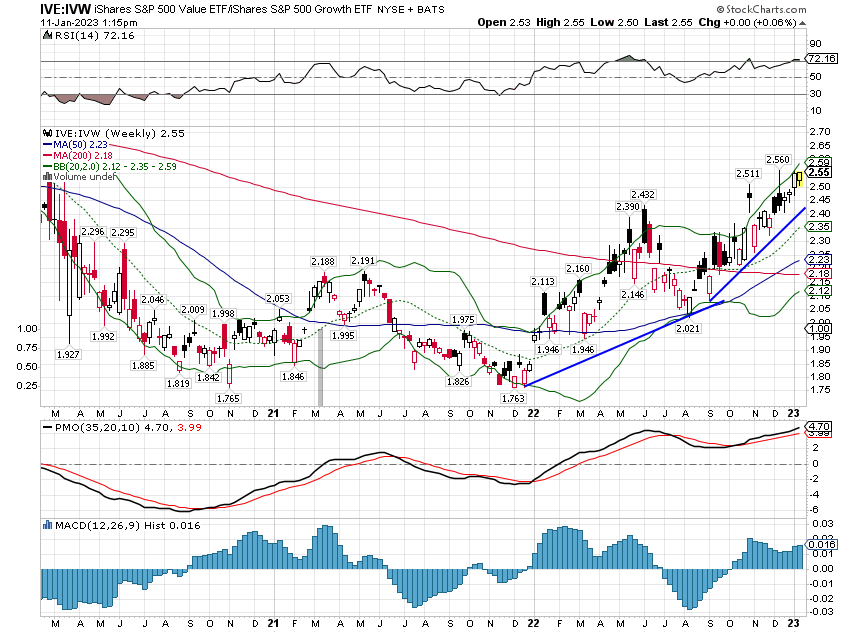
Task: Click the 1.992 low price label
Action: point(104,337)
